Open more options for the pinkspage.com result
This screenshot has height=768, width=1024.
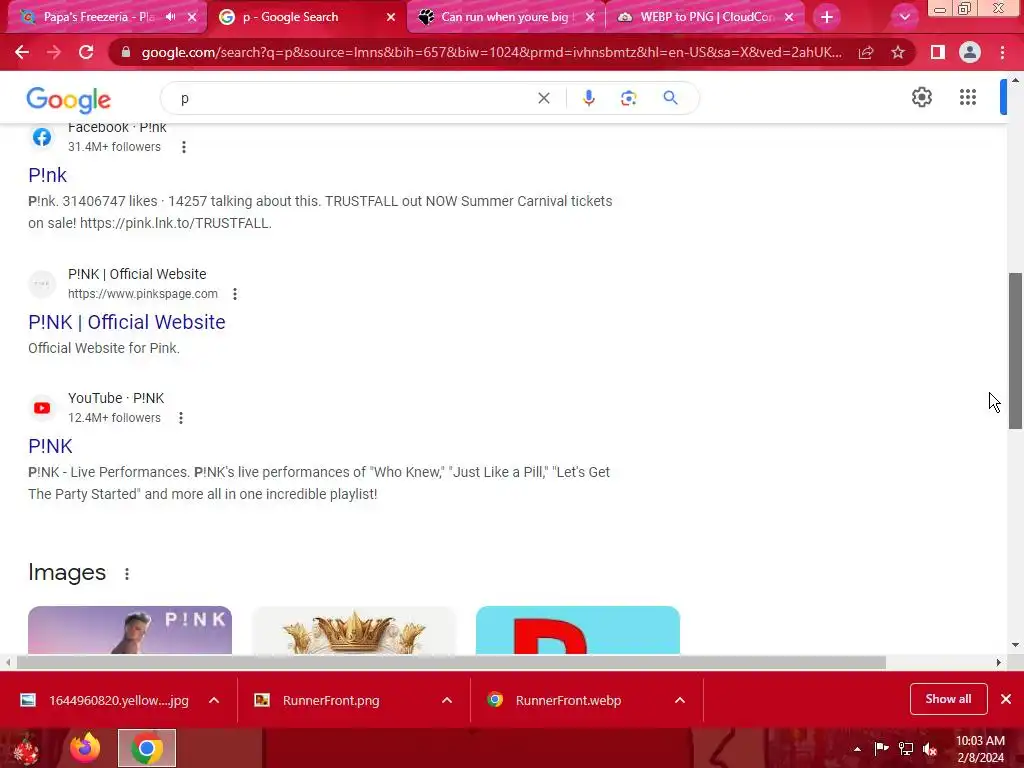(x=234, y=294)
